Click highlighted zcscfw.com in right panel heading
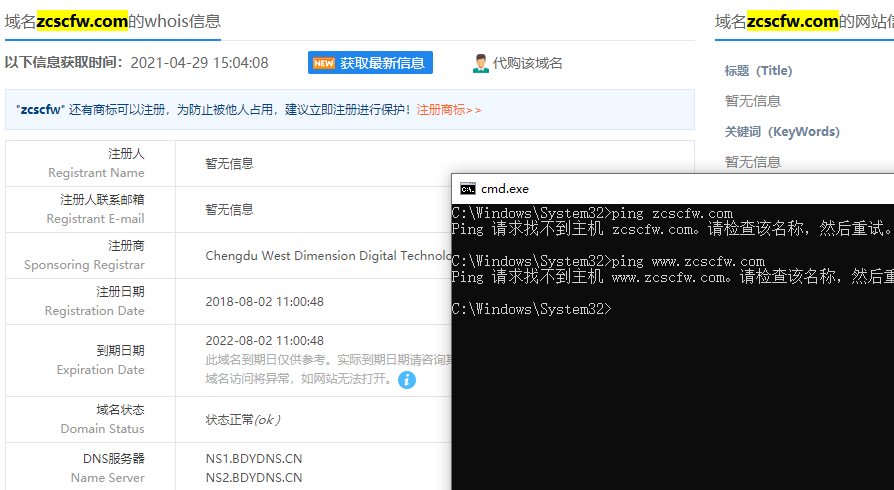894x490 pixels. (x=792, y=21)
